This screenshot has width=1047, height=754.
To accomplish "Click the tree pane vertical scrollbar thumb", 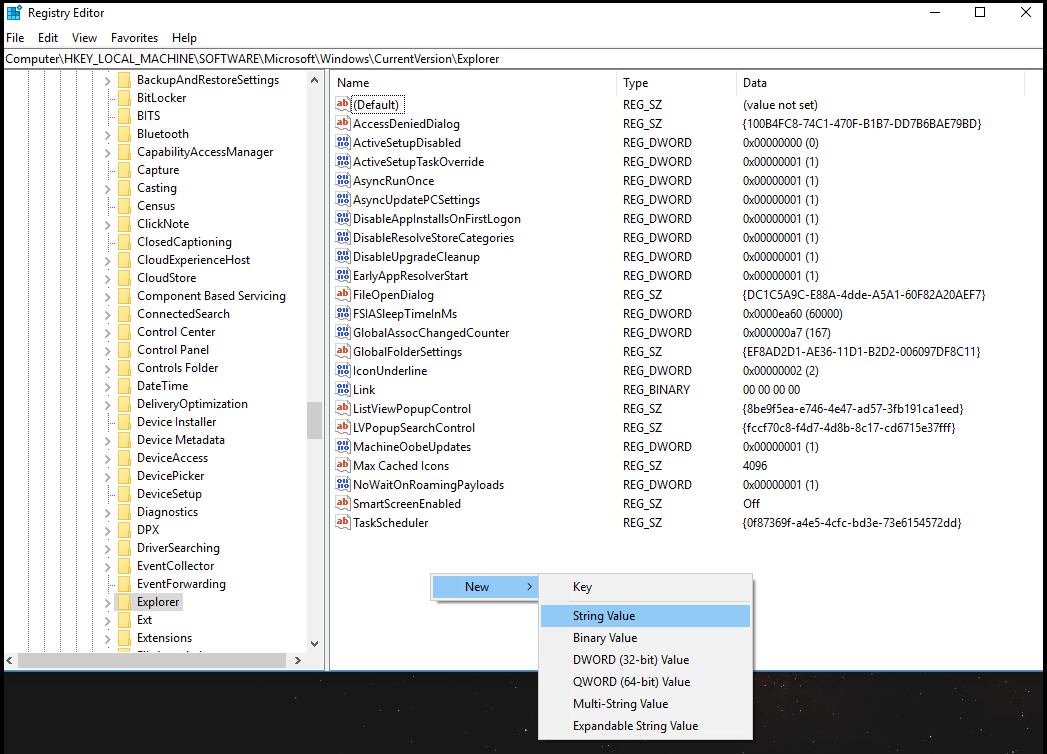I will pyautogui.click(x=314, y=420).
